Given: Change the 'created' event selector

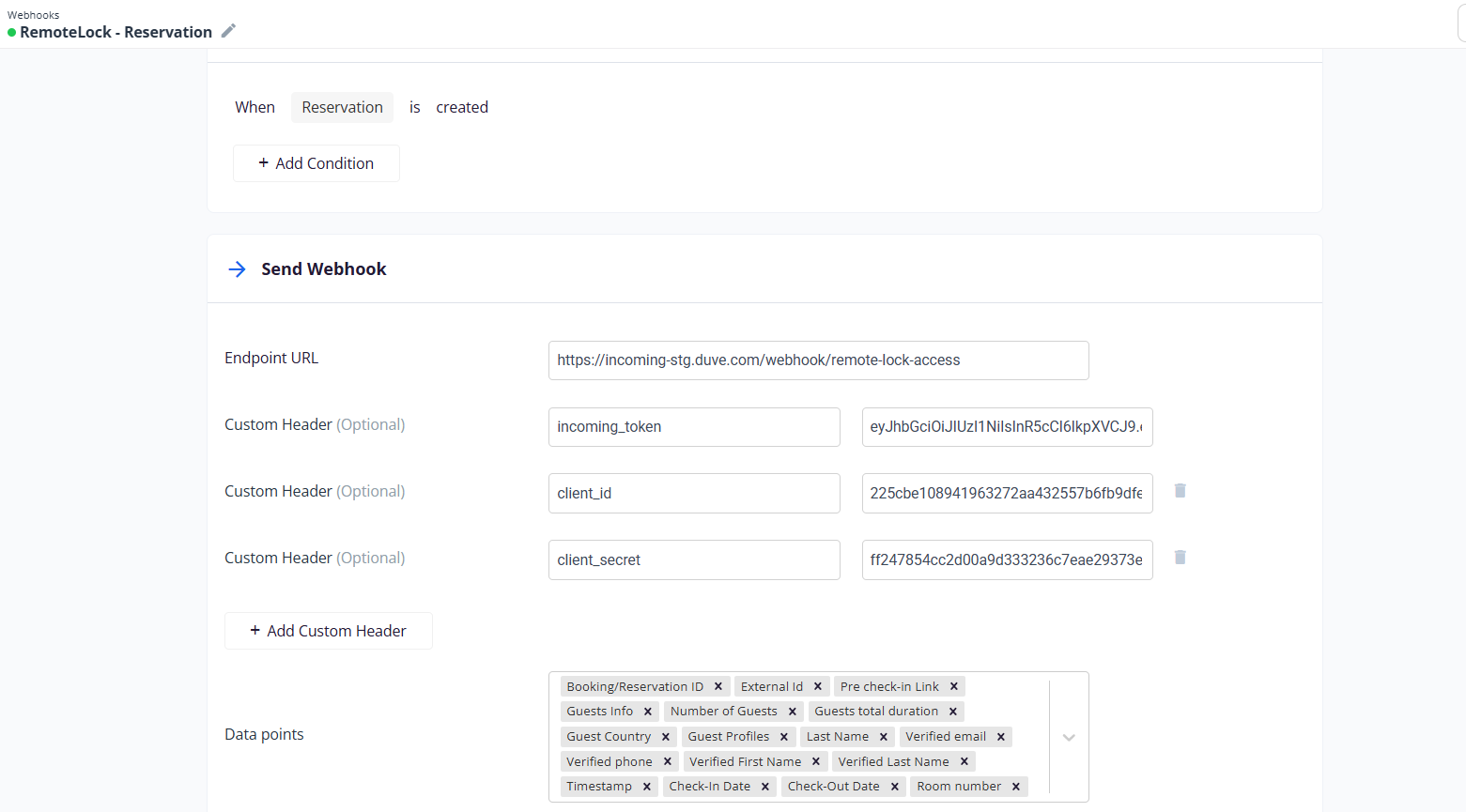Looking at the screenshot, I should pos(462,107).
